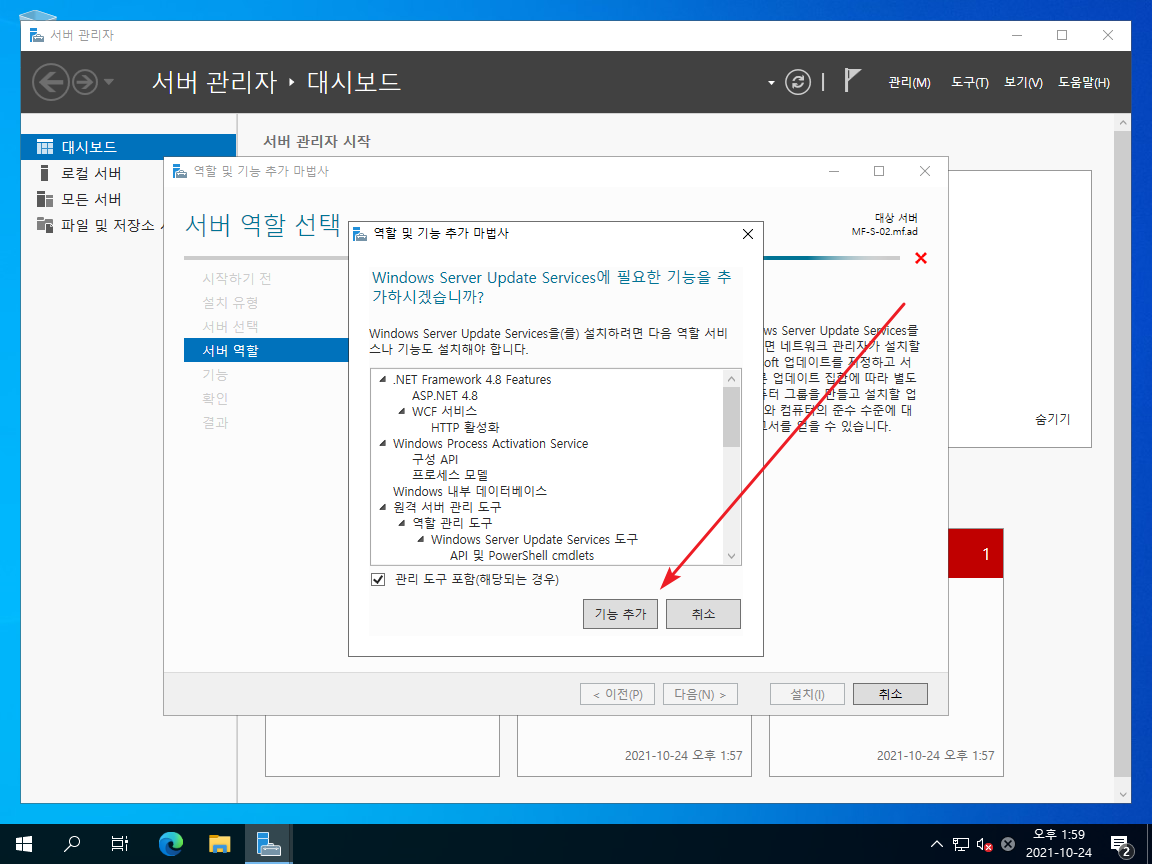Select 대시보드 in the left sidebar
Screen dimensions: 1152x864
click(129, 147)
